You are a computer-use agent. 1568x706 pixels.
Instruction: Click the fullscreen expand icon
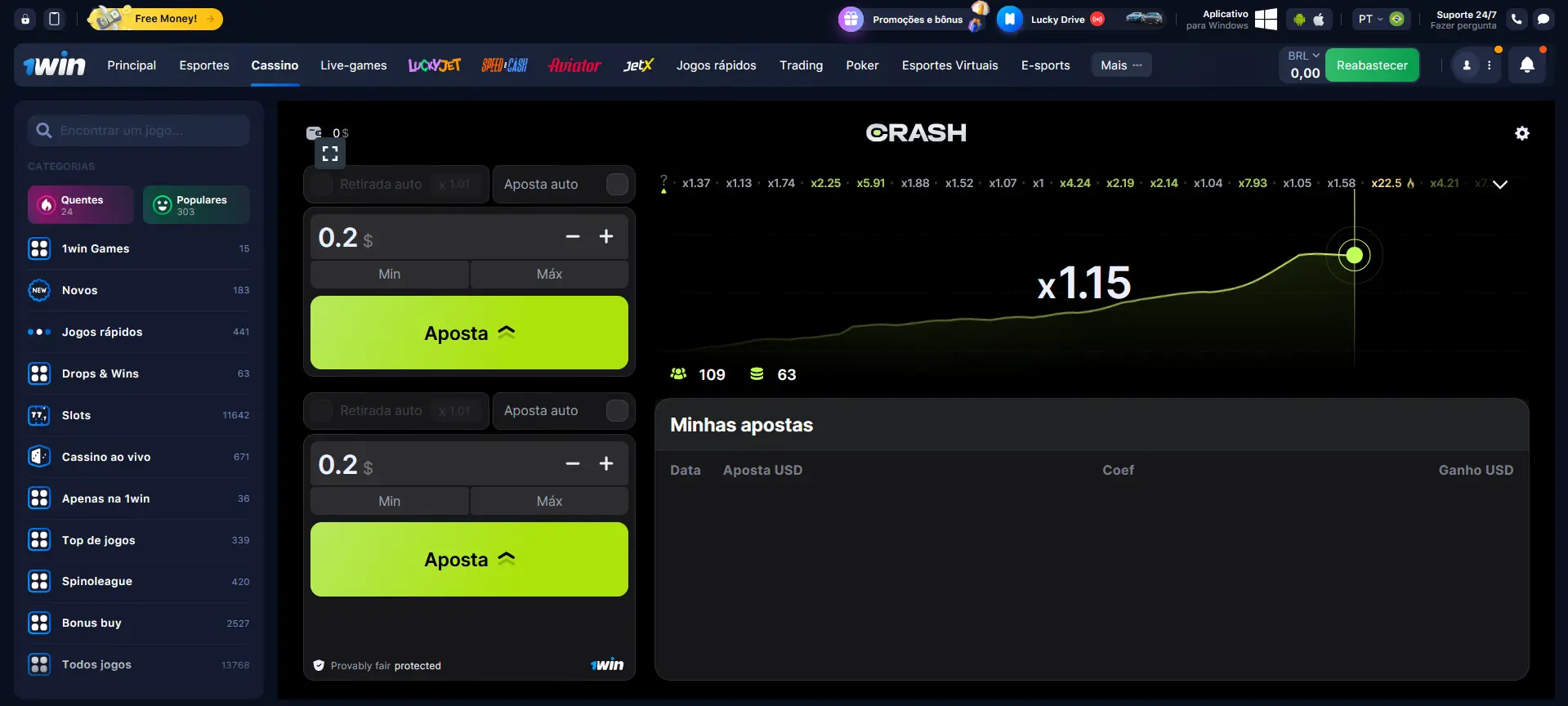[x=330, y=154]
